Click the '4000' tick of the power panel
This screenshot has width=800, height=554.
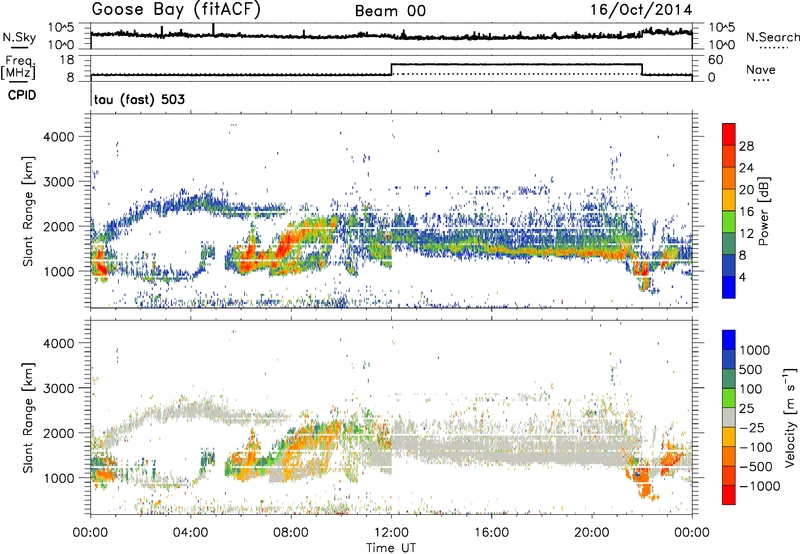(58, 137)
